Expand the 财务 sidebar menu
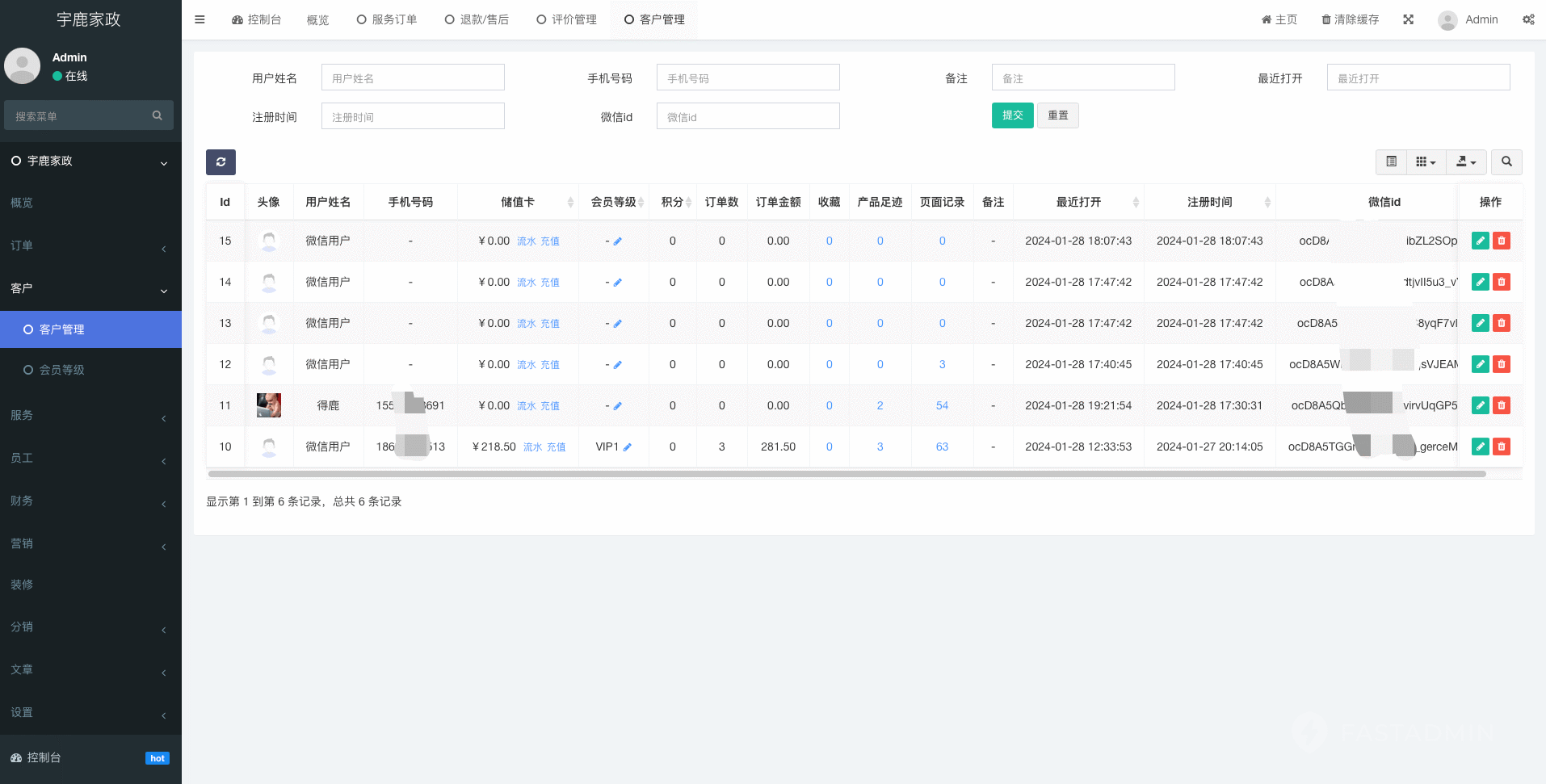This screenshot has height=784, width=1546. (x=89, y=501)
